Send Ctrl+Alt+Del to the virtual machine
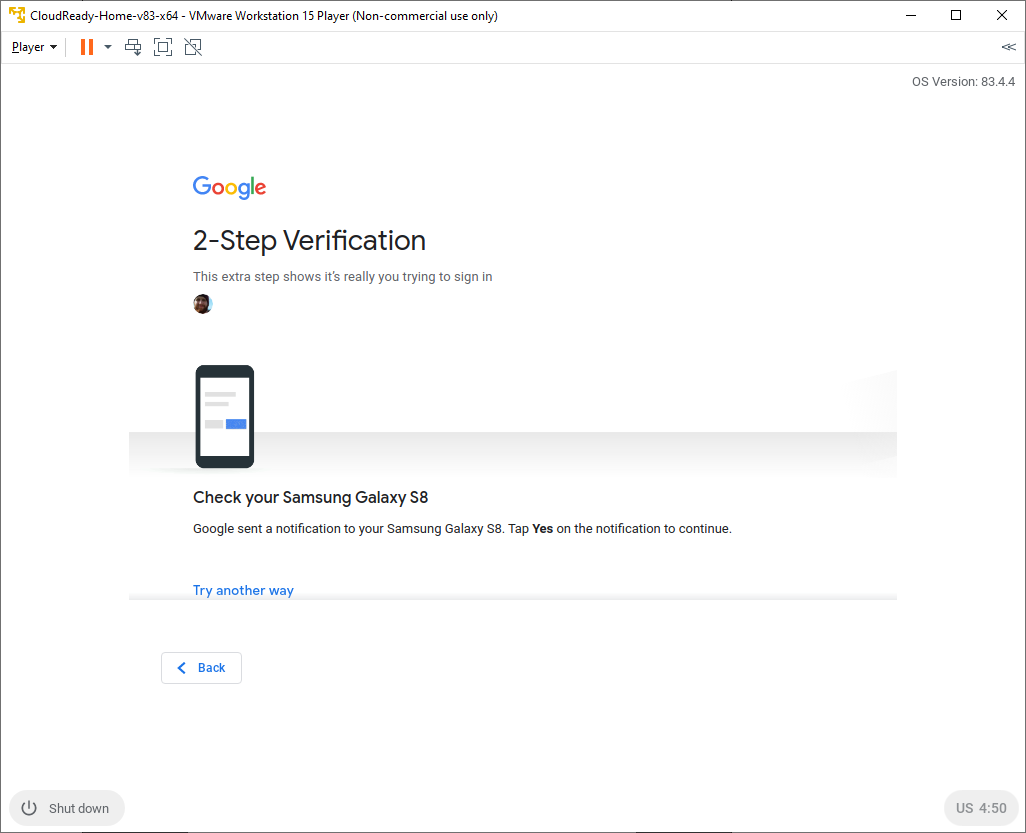The width and height of the screenshot is (1026, 833). tap(133, 47)
